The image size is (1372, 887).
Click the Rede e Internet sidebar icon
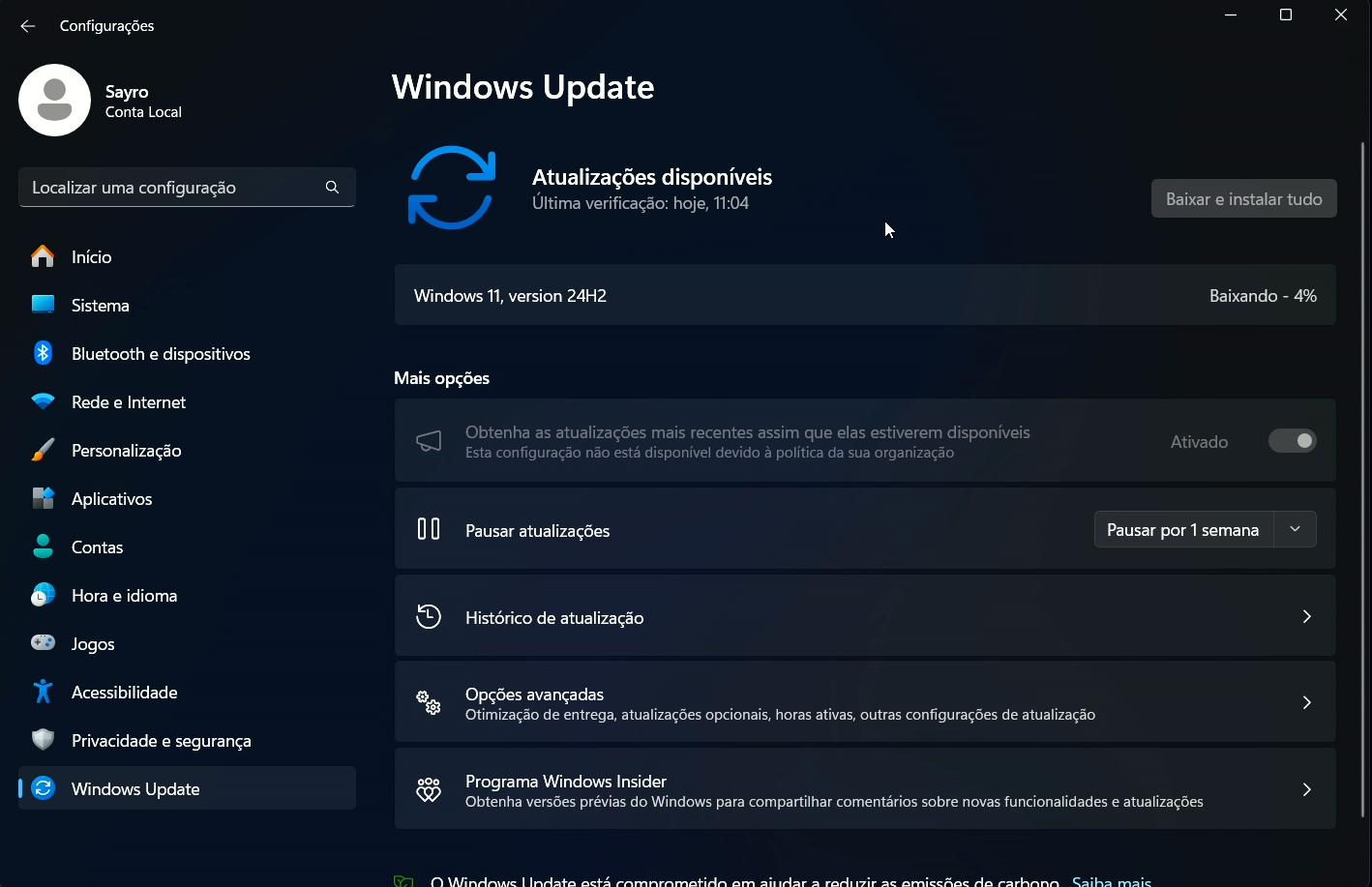44,401
